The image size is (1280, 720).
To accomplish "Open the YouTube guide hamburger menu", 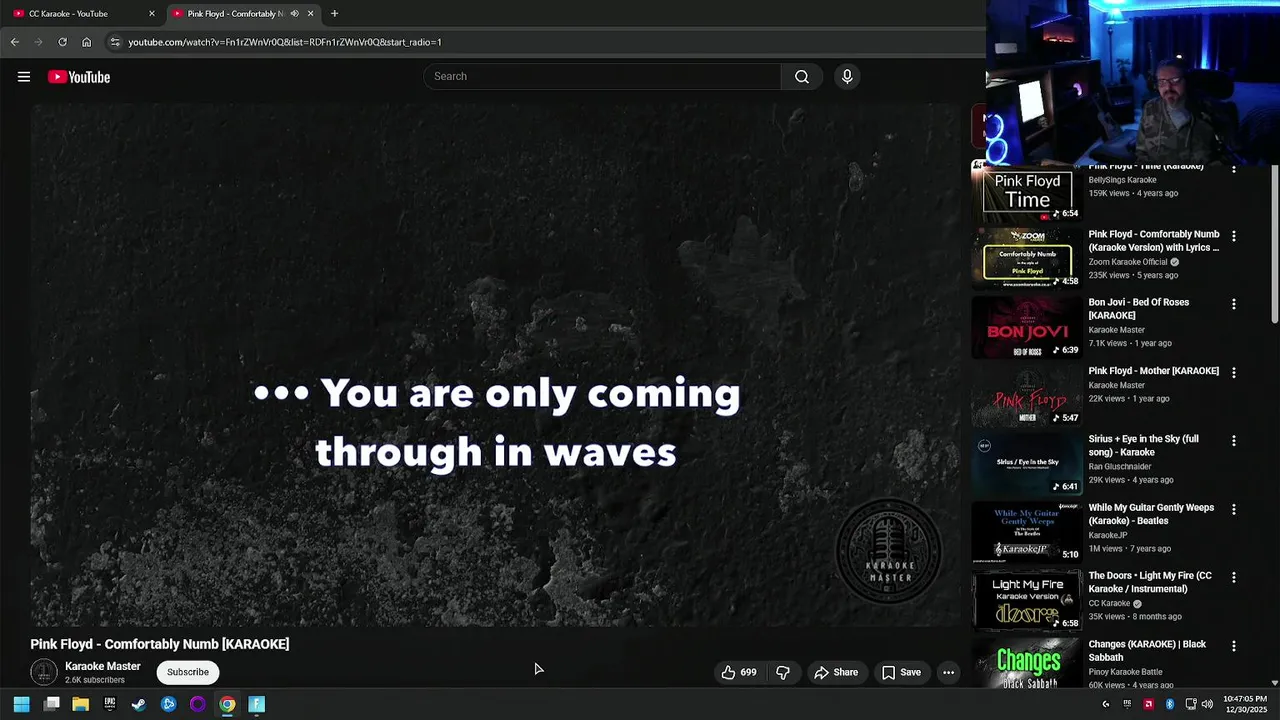I will (x=24, y=77).
